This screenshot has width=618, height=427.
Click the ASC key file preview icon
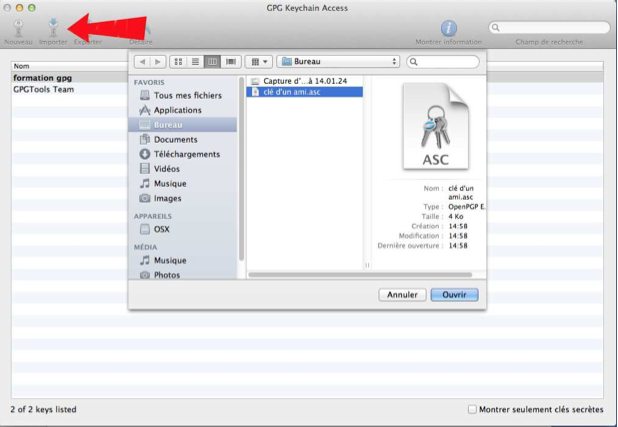tap(436, 127)
